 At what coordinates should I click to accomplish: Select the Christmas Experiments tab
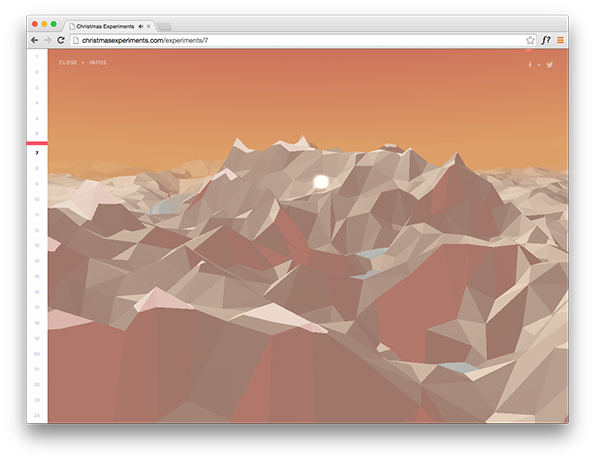pos(109,26)
